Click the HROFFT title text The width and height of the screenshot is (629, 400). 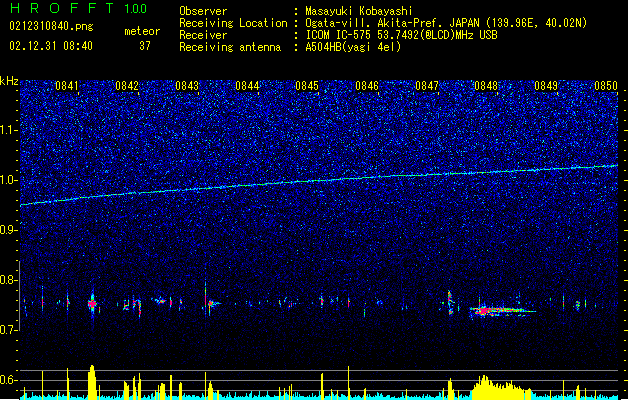(62, 8)
